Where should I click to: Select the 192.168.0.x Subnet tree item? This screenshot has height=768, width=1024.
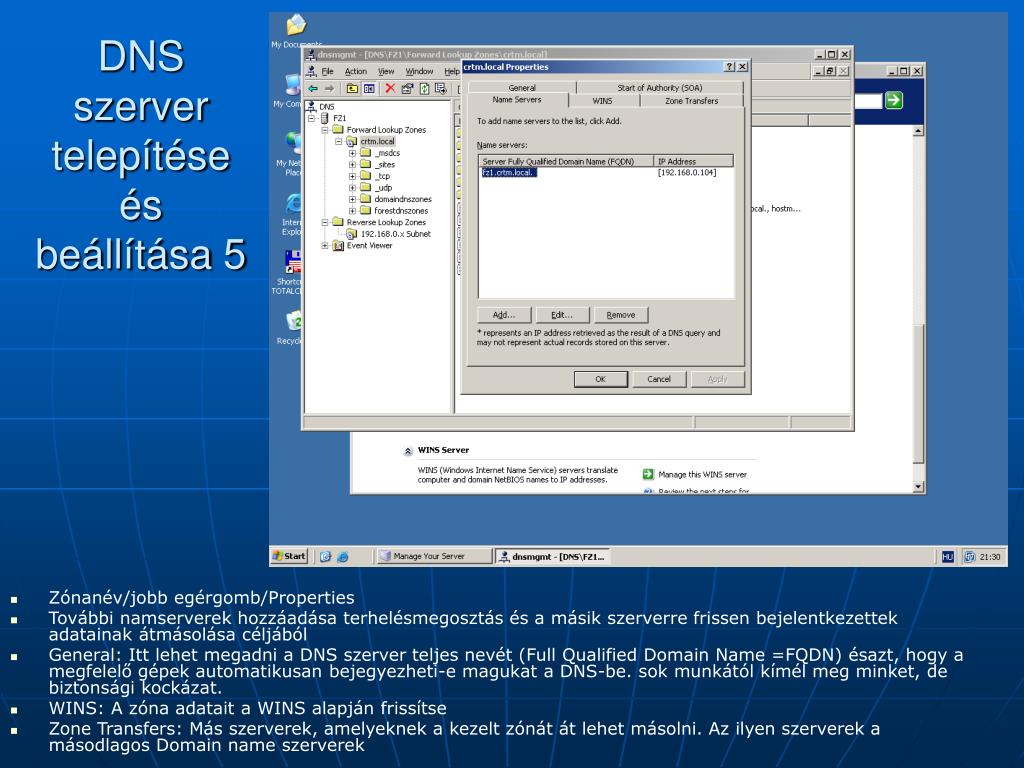(396, 234)
